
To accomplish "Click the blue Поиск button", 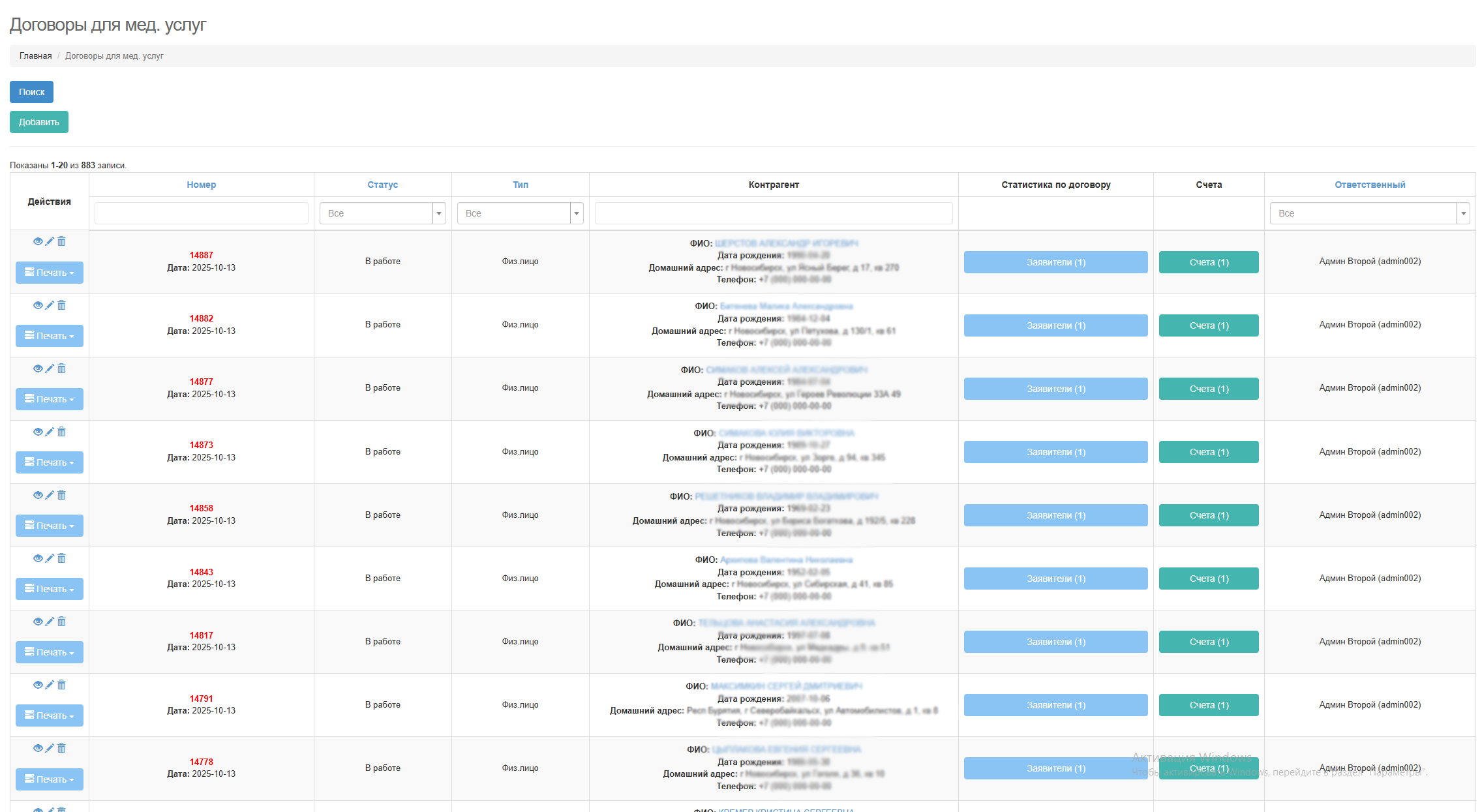I will [31, 92].
